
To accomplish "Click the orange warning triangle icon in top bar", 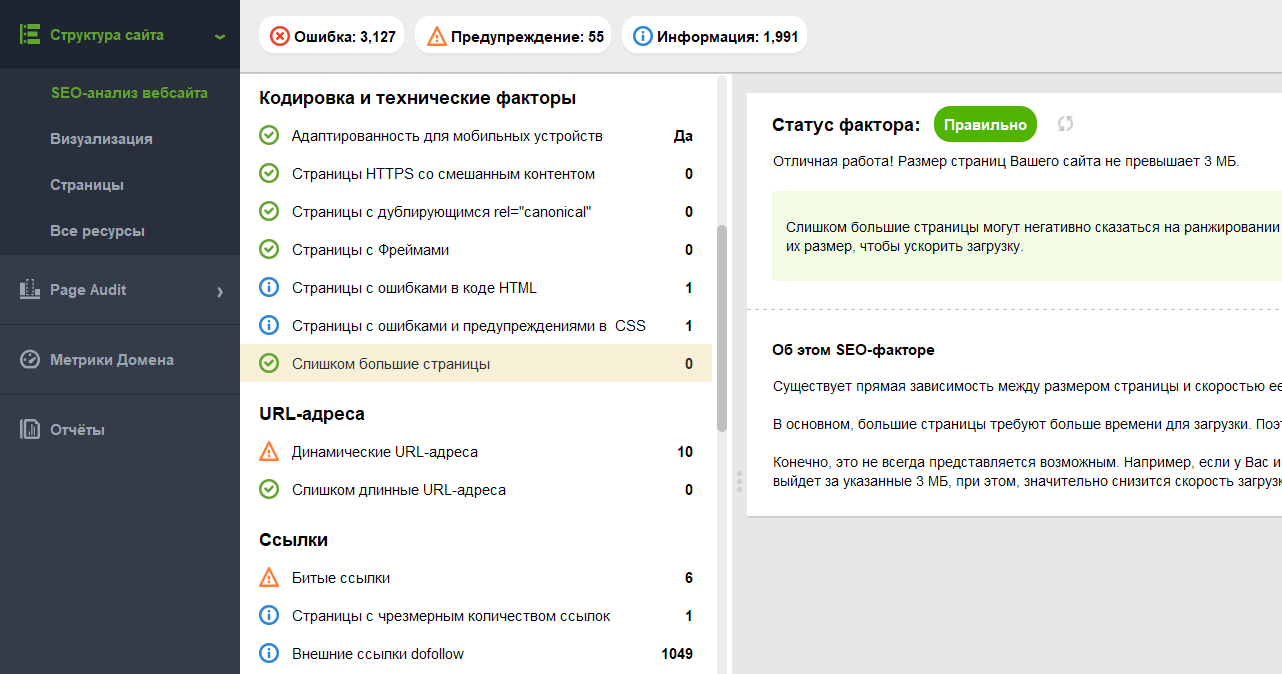I will pyautogui.click(x=437, y=37).
